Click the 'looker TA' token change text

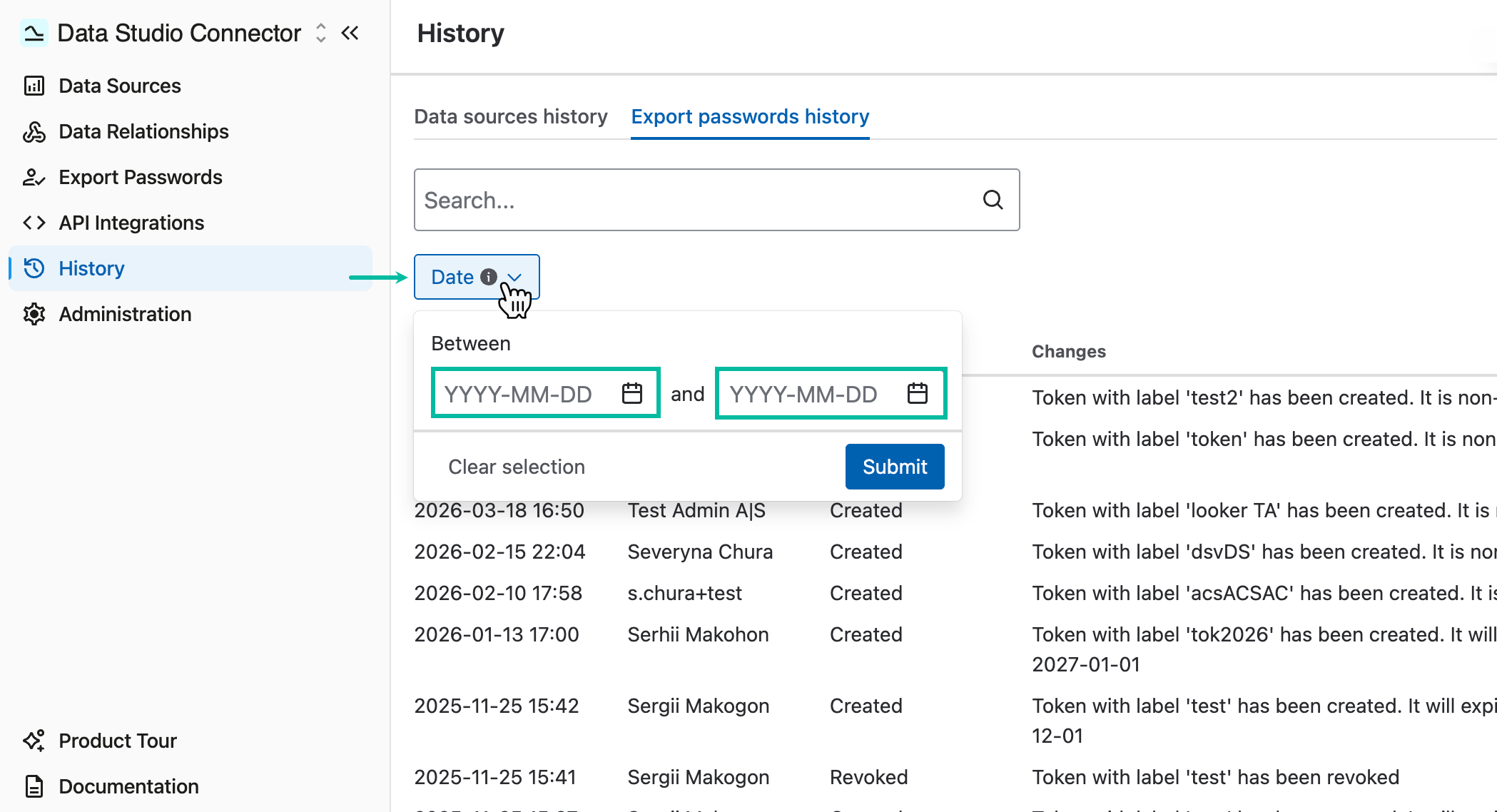tap(1264, 510)
